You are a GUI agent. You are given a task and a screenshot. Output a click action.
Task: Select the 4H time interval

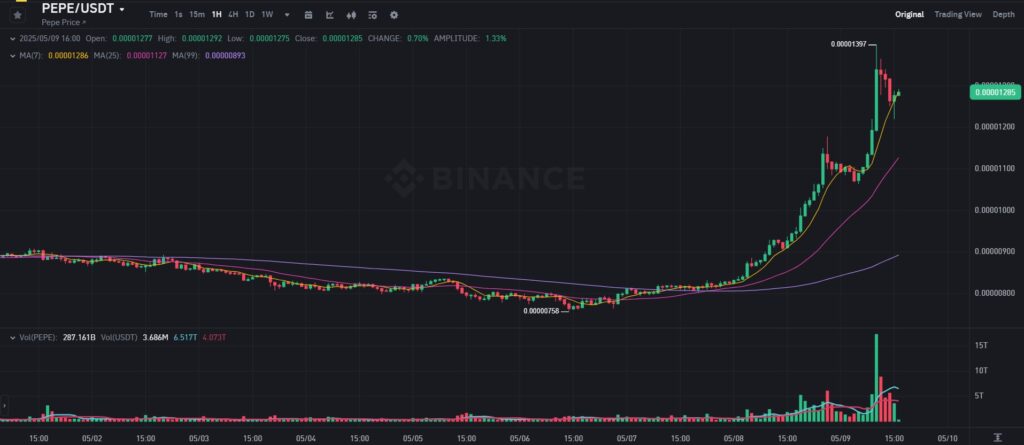coord(233,15)
